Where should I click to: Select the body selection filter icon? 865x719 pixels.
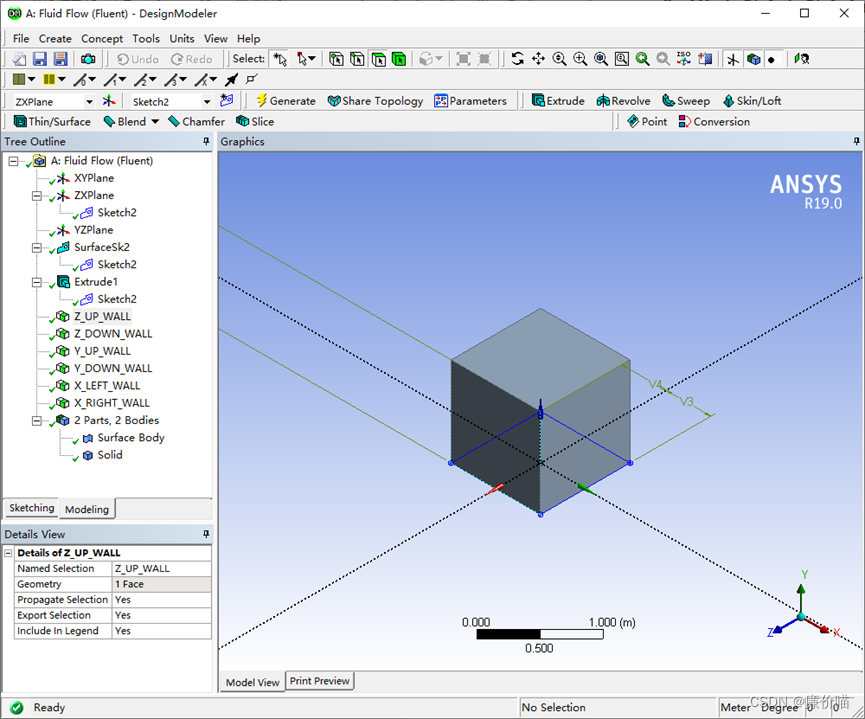(399, 59)
